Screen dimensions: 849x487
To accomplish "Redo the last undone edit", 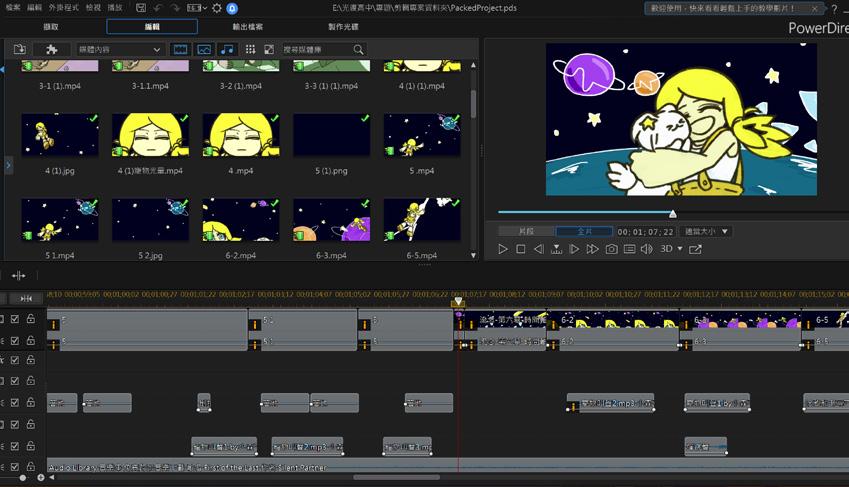I will tap(175, 8).
